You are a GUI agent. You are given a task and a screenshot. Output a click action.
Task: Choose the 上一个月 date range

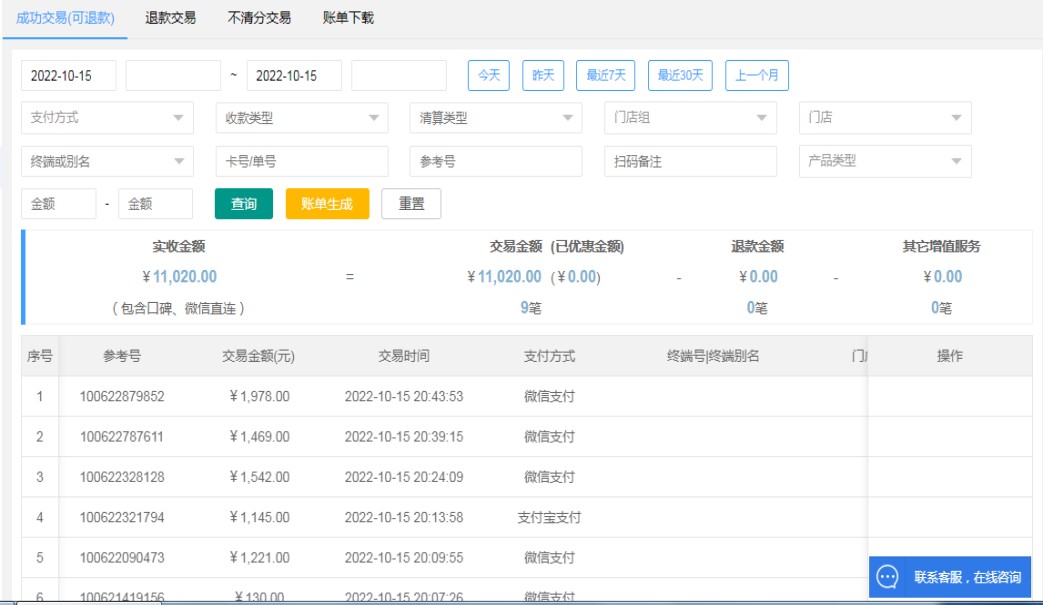(x=757, y=76)
